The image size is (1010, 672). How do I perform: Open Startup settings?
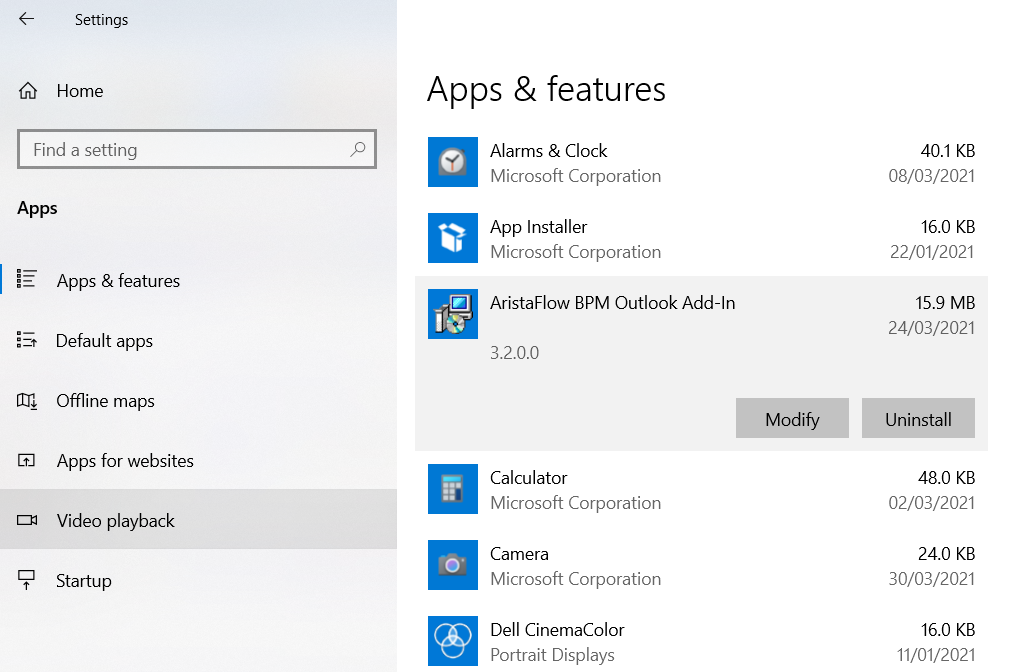coord(198,580)
